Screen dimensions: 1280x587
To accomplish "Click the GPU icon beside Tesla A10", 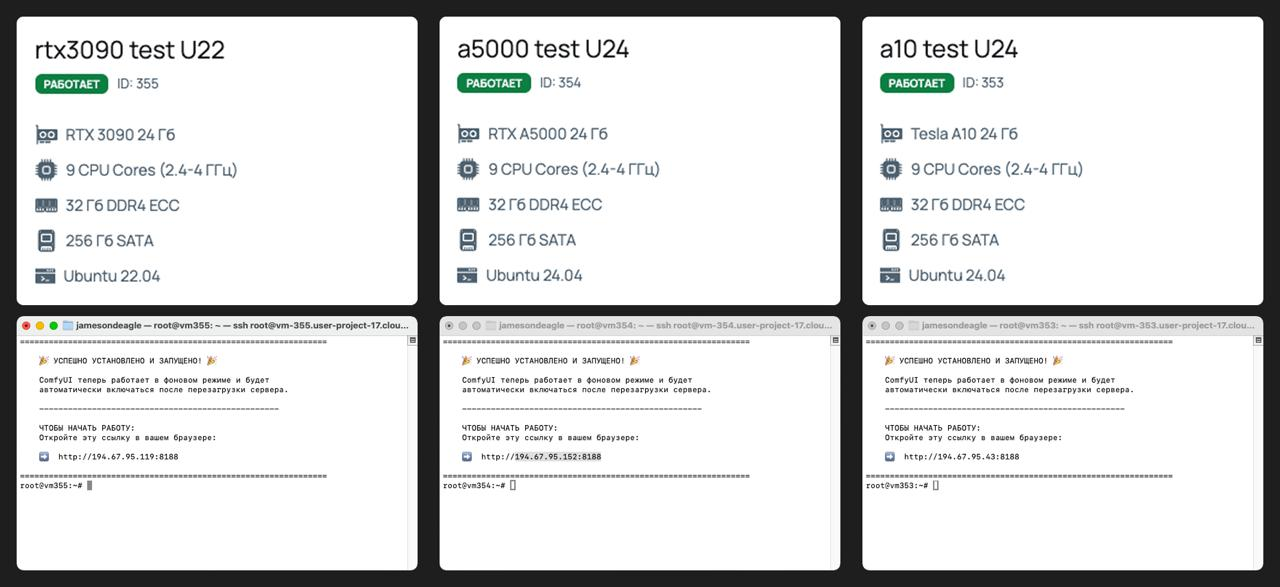I will [x=891, y=134].
